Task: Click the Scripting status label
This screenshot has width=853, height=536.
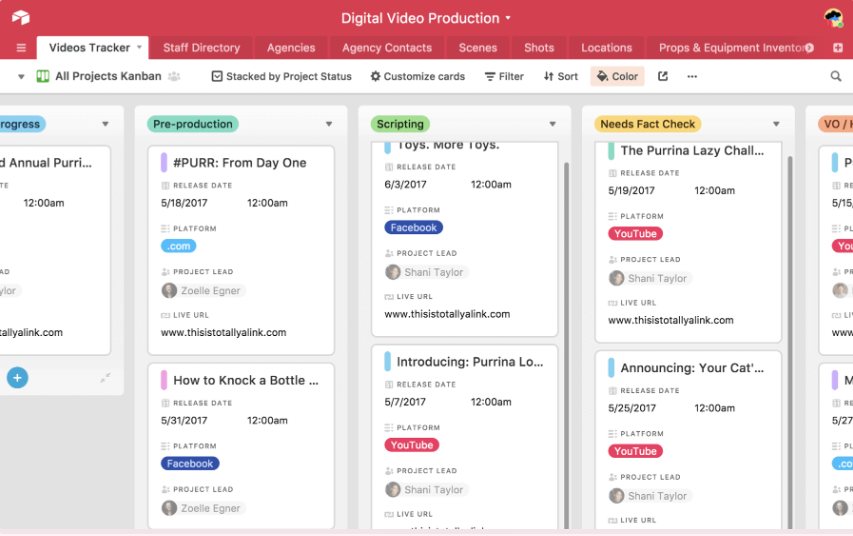Action: tap(400, 124)
